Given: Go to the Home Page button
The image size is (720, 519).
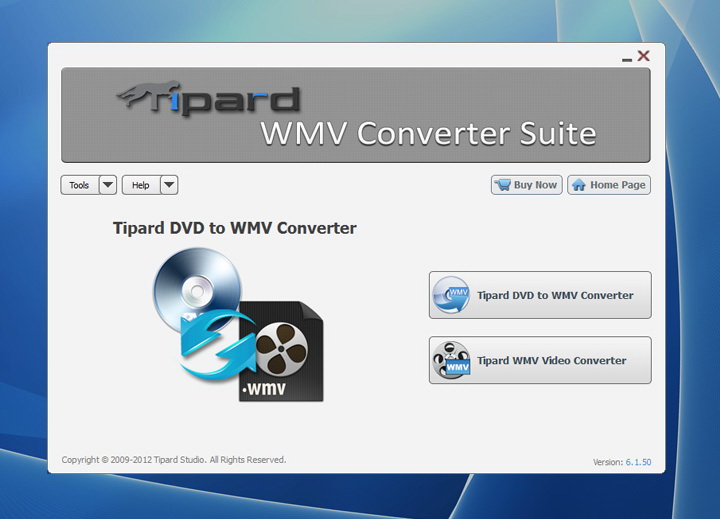Looking at the screenshot, I should click(x=609, y=185).
